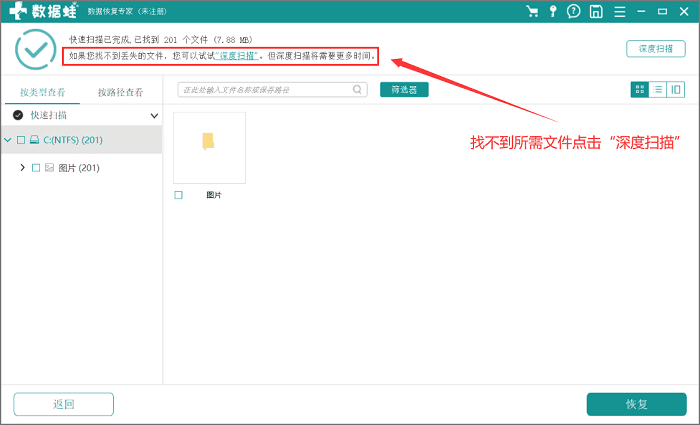
Task: Expand the 图片 (201) tree node
Action: tap(22, 168)
